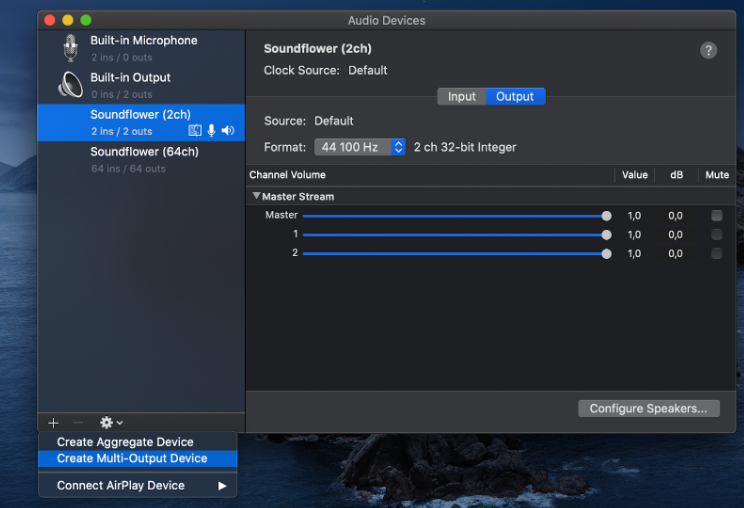Enable mute for channel 2

tap(716, 253)
